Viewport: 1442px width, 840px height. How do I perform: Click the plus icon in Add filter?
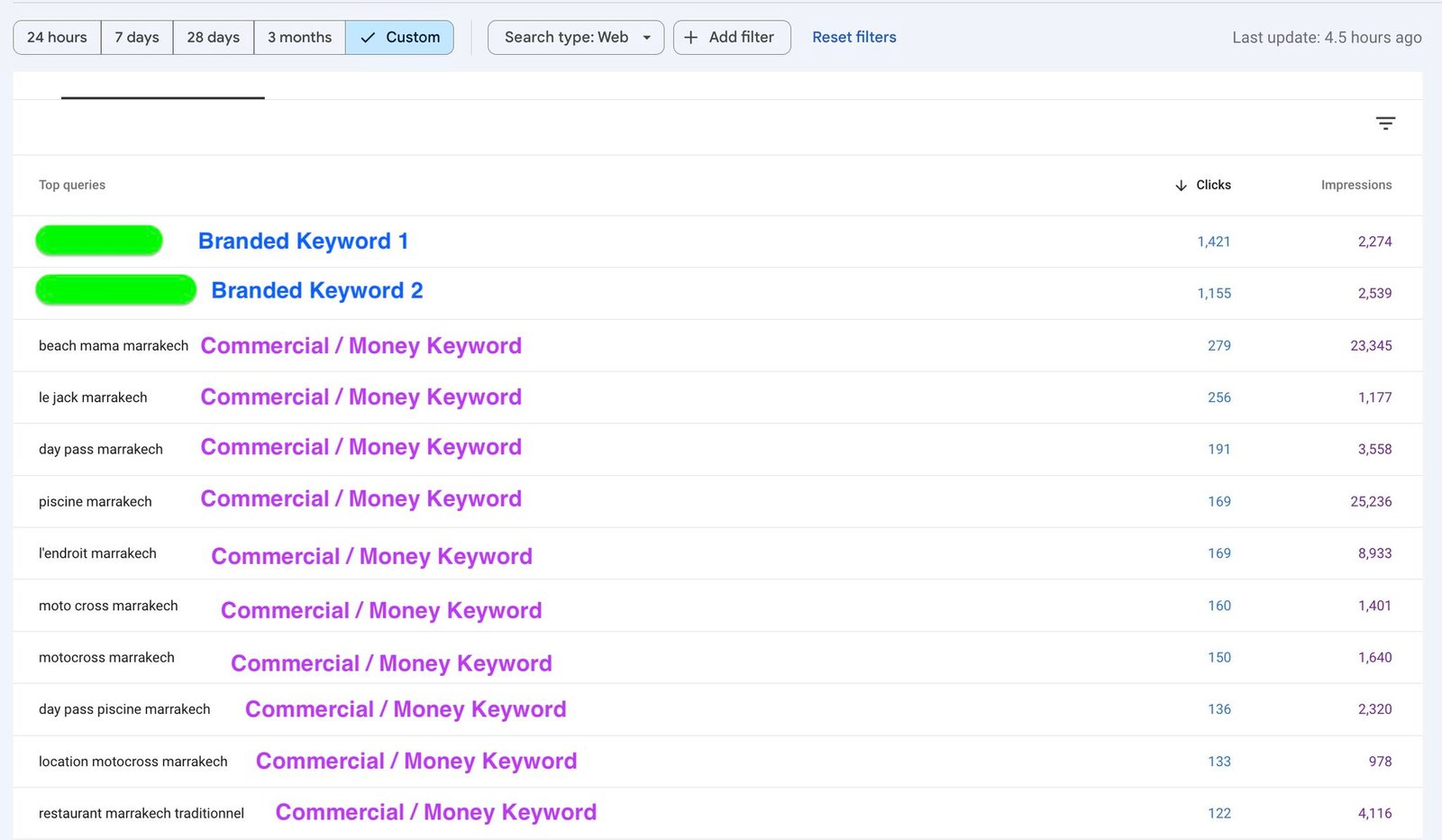click(x=691, y=37)
